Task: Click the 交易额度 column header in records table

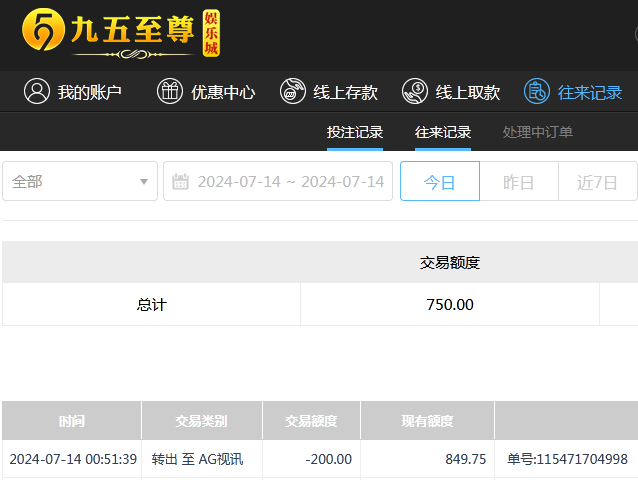Action: click(311, 421)
